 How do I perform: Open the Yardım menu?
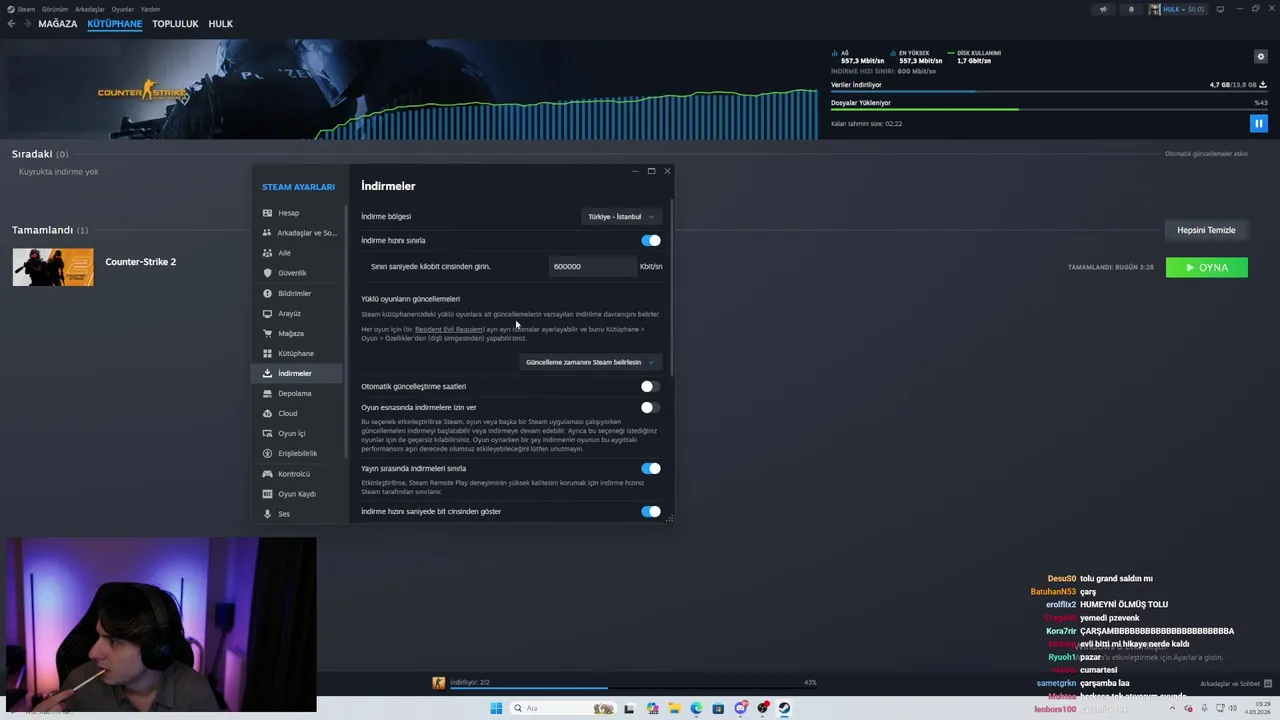coord(150,9)
